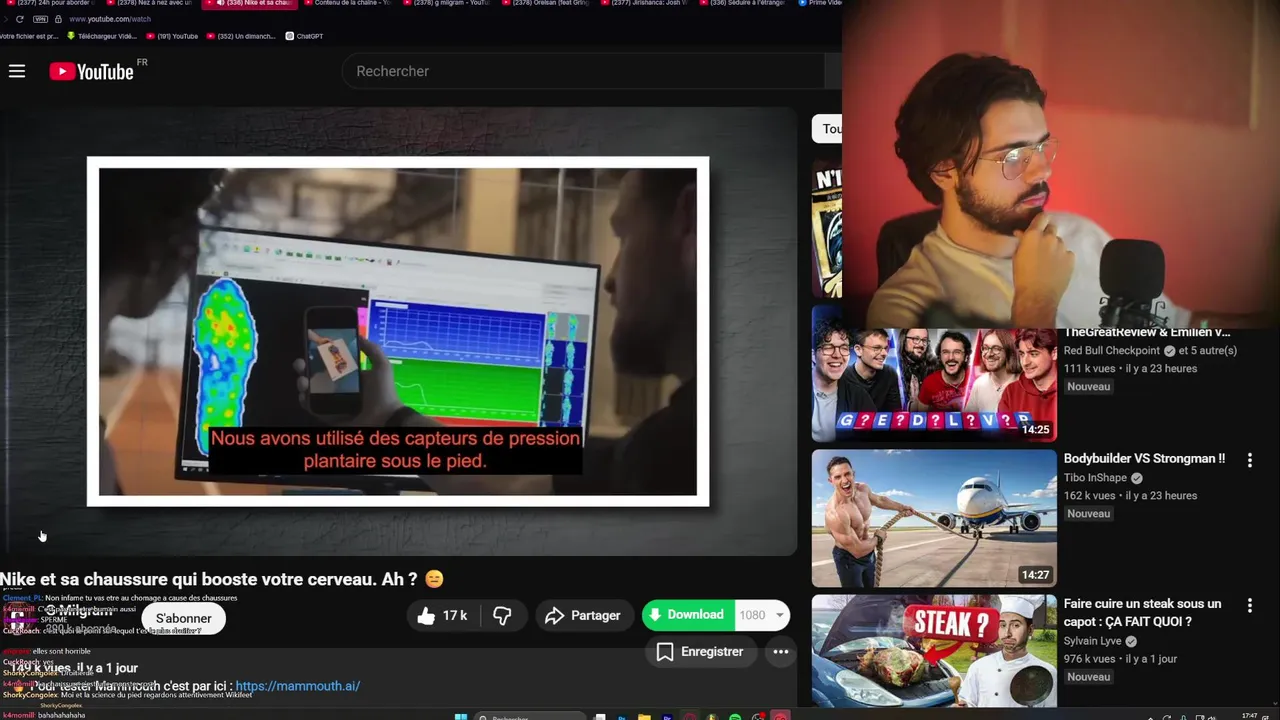Screen dimensions: 1280x720
Task: Open the site info lock icon
Action: (58, 19)
